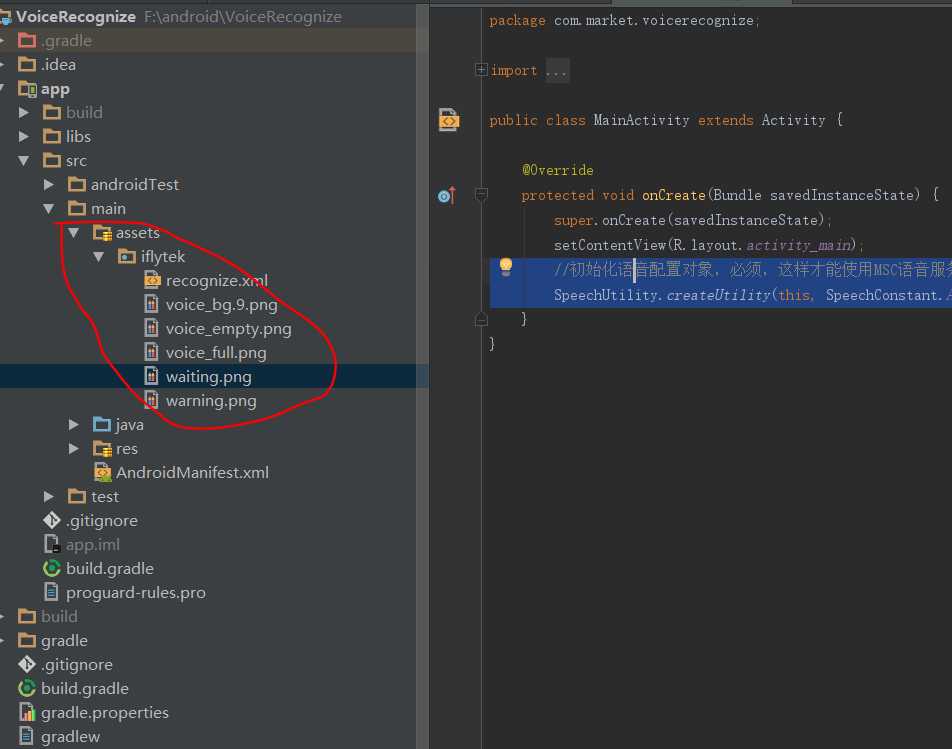Image resolution: width=952 pixels, height=749 pixels.
Task: Click the activity_main layout reference
Action: [798, 245]
